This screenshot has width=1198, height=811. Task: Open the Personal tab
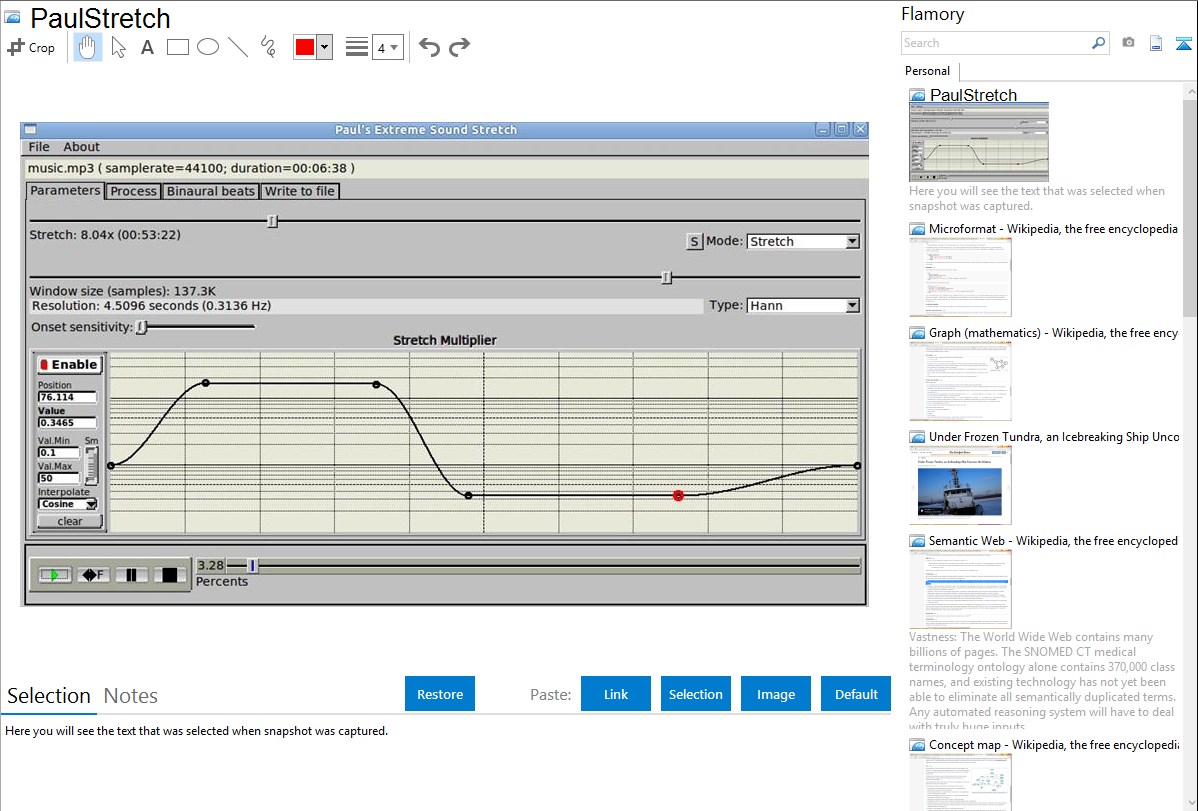coord(927,71)
